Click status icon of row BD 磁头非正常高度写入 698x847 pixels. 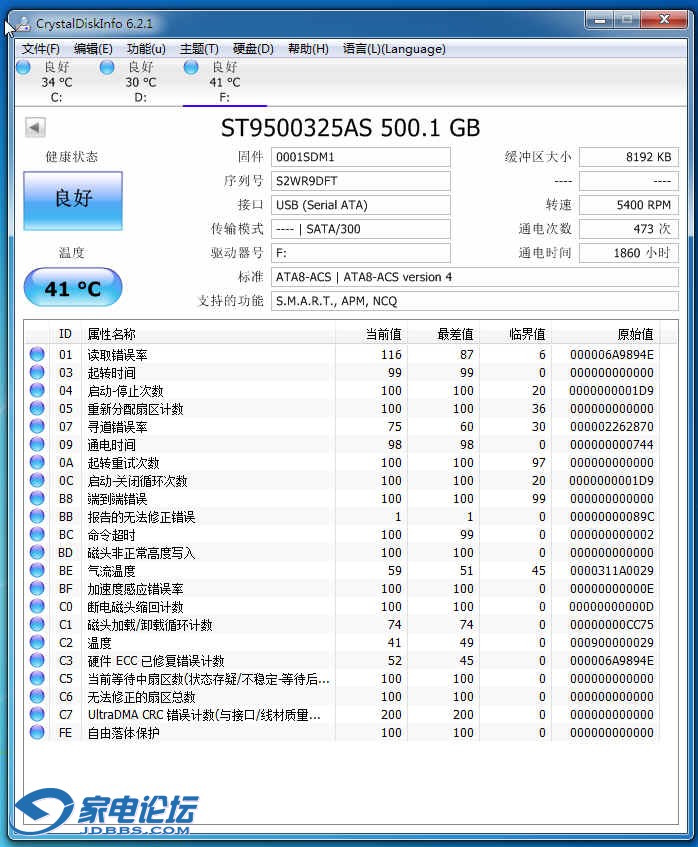coord(37,552)
